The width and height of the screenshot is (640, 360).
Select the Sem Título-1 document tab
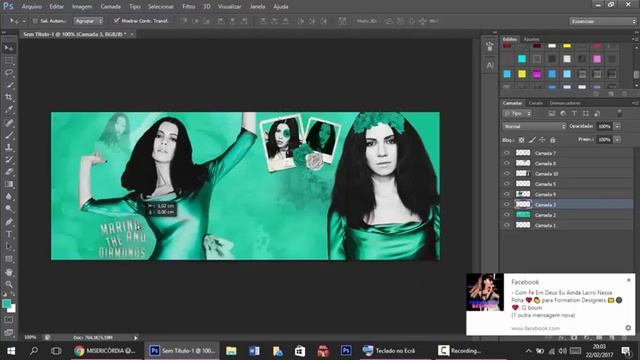tap(75, 34)
